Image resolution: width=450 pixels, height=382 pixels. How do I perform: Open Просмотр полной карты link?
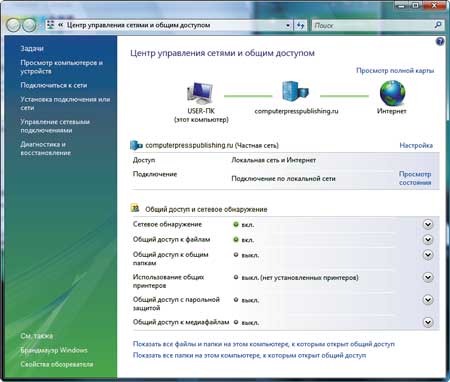(x=395, y=71)
